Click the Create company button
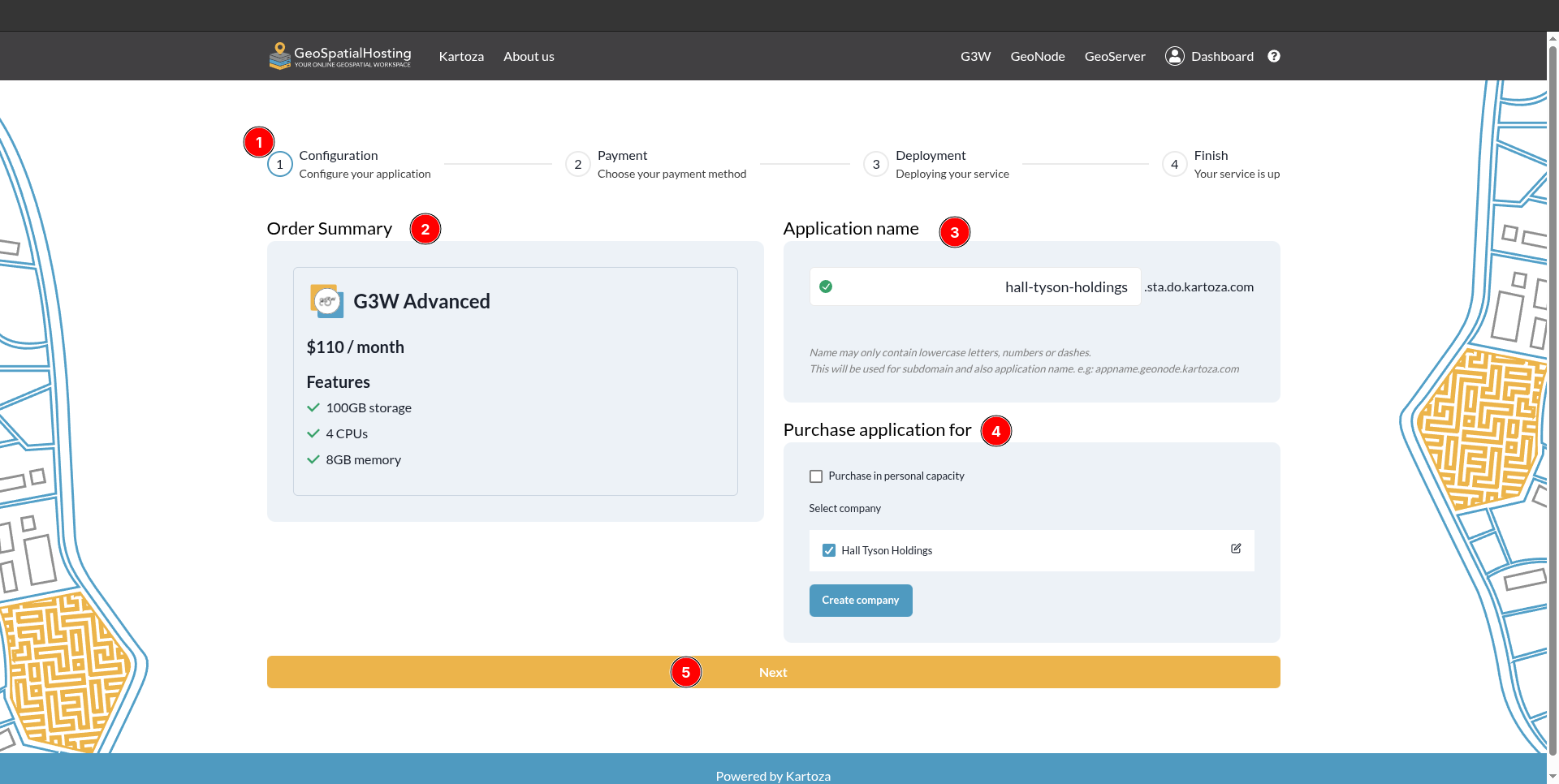This screenshot has height=784, width=1559. click(x=861, y=601)
